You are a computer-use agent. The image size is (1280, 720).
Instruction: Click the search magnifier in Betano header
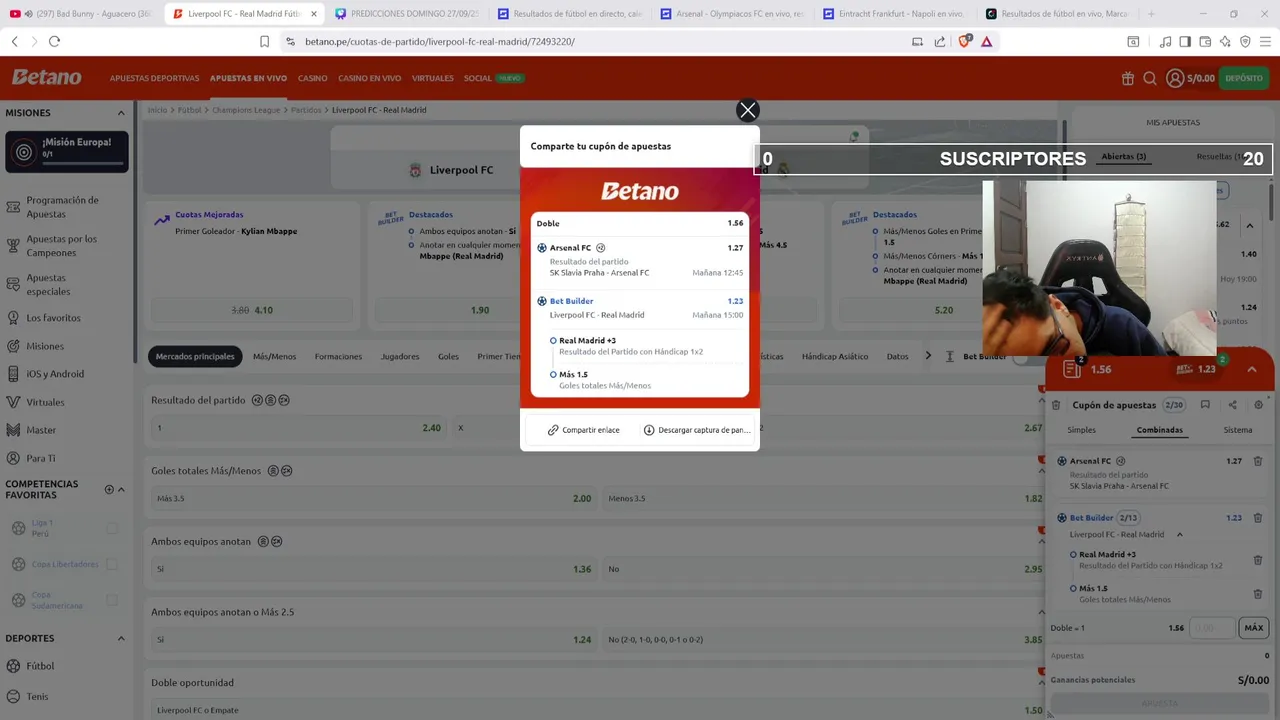1150,78
